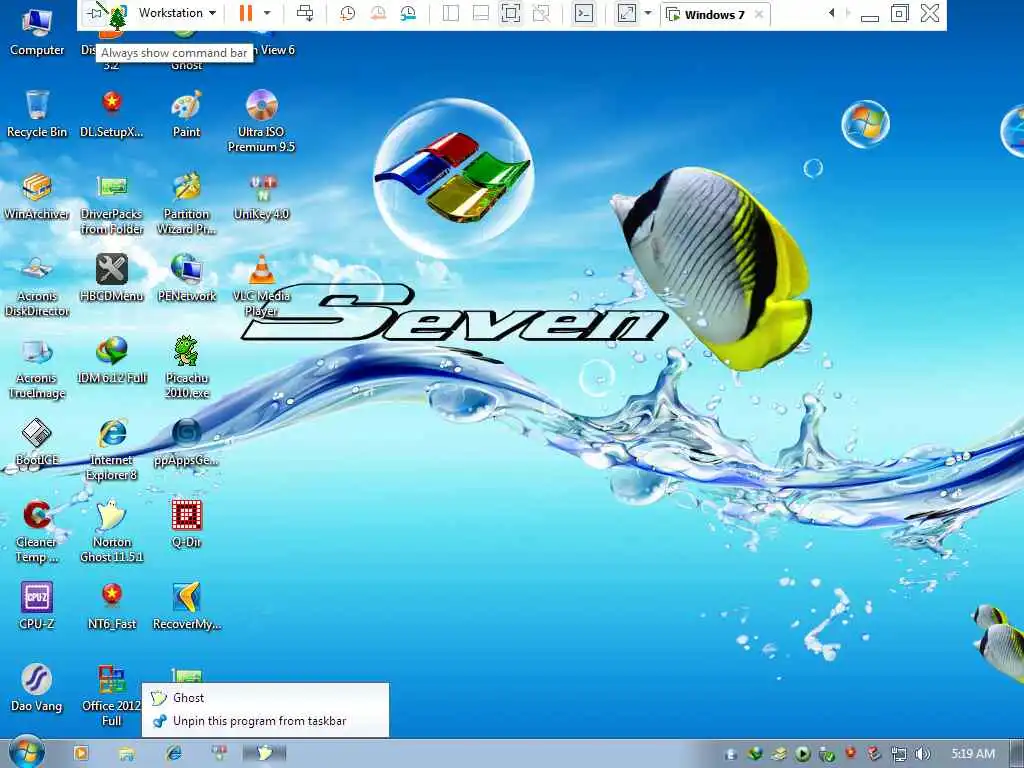
Task: Choose Unpin this program from taskbar
Action: (265, 721)
